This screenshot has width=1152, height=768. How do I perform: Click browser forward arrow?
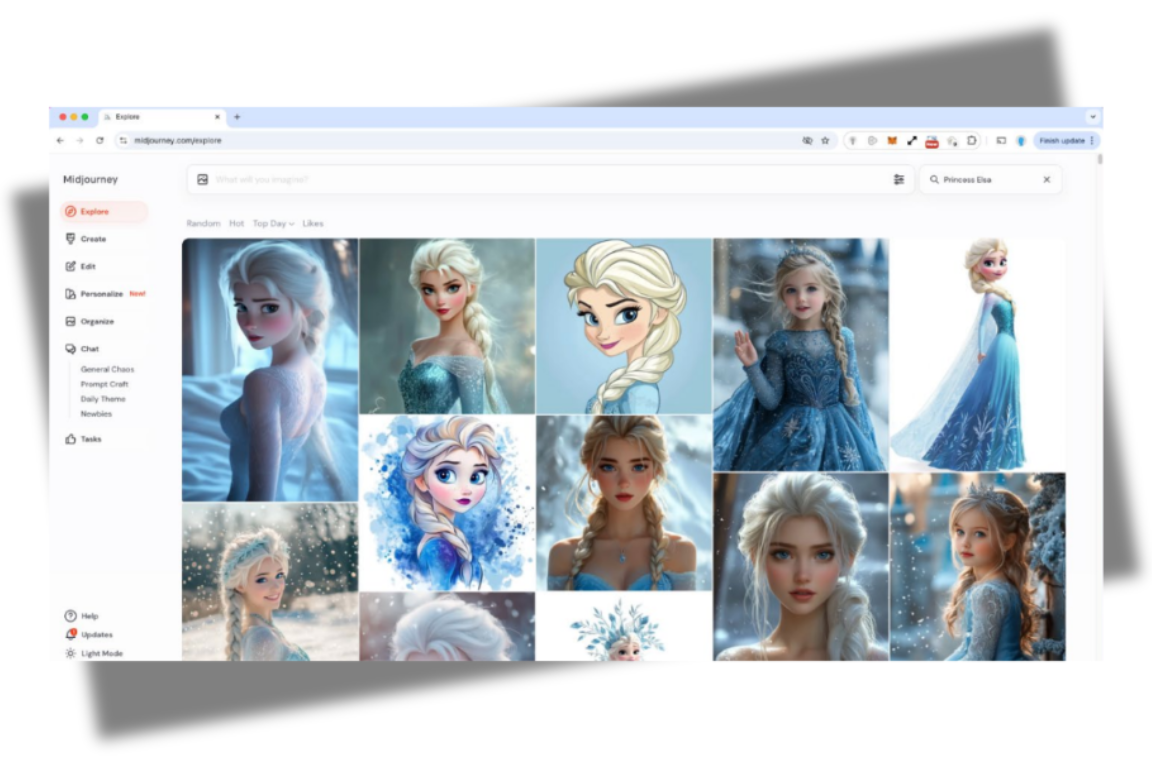[x=79, y=140]
